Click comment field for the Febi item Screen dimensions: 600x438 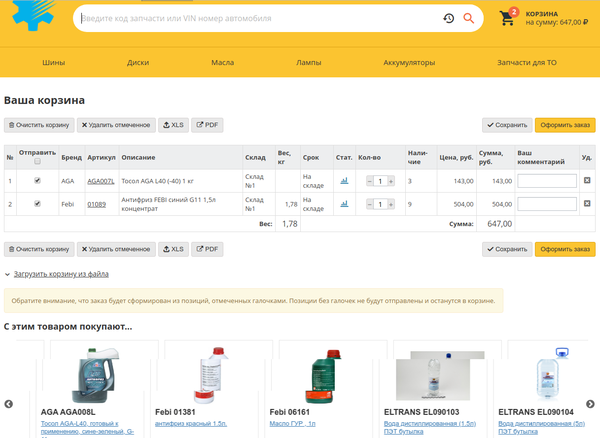coord(546,204)
